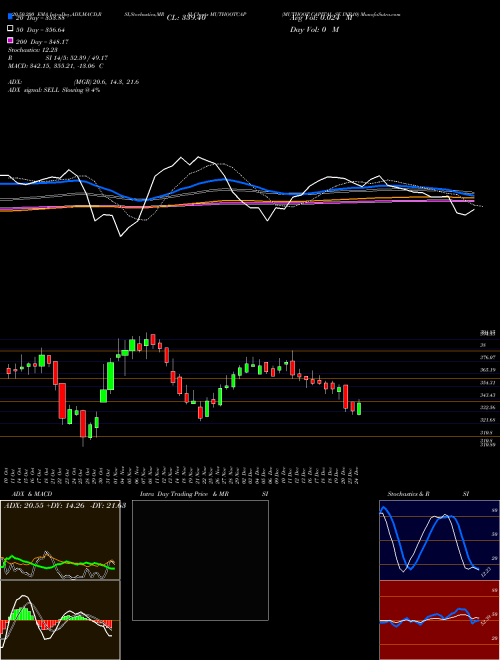Viewport: 500px width, 660px height.
Task: Click the 'ADX & MACD' panel title
Action: pos(32,494)
